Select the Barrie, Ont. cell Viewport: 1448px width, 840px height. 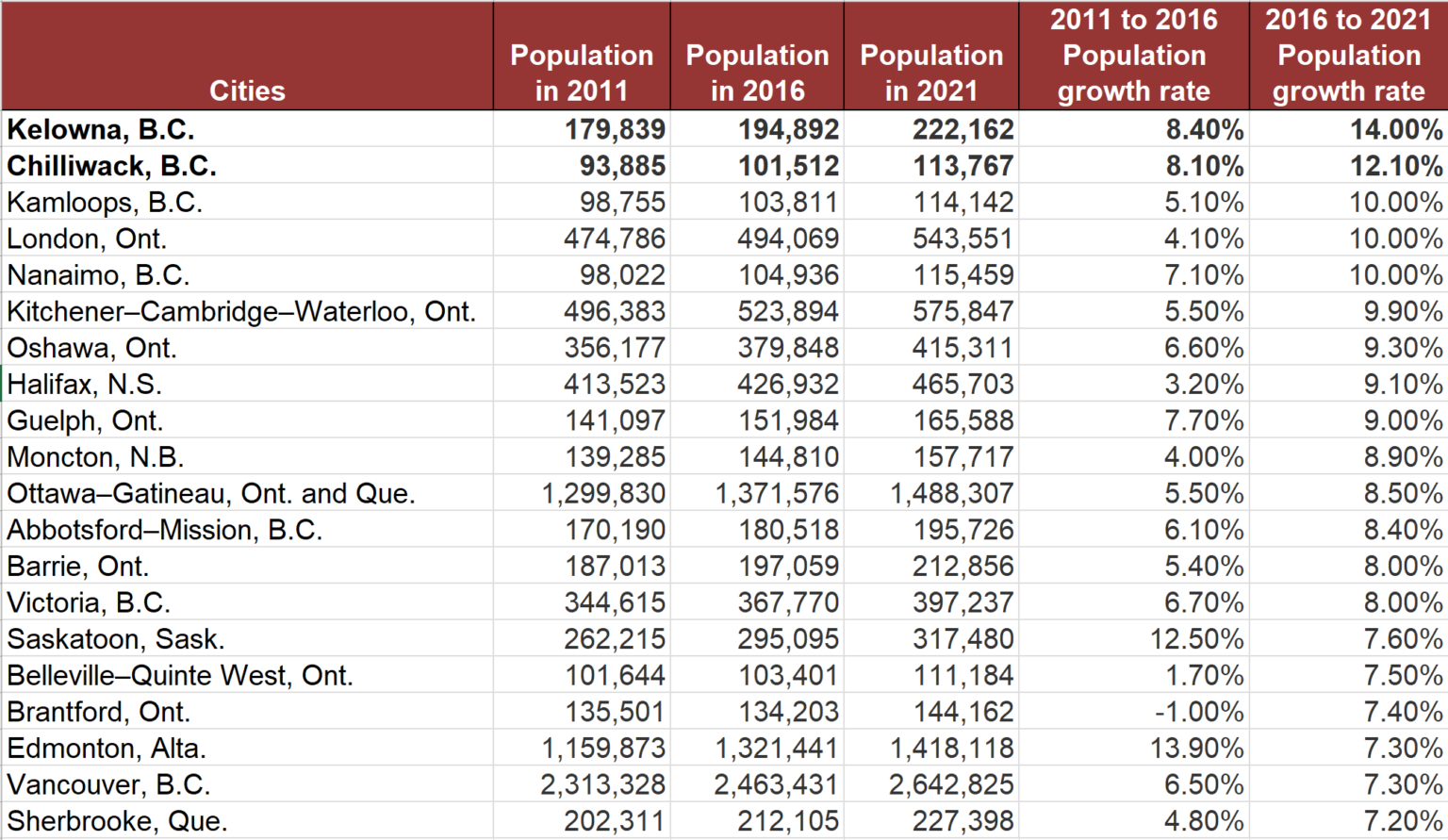pyautogui.click(x=247, y=566)
